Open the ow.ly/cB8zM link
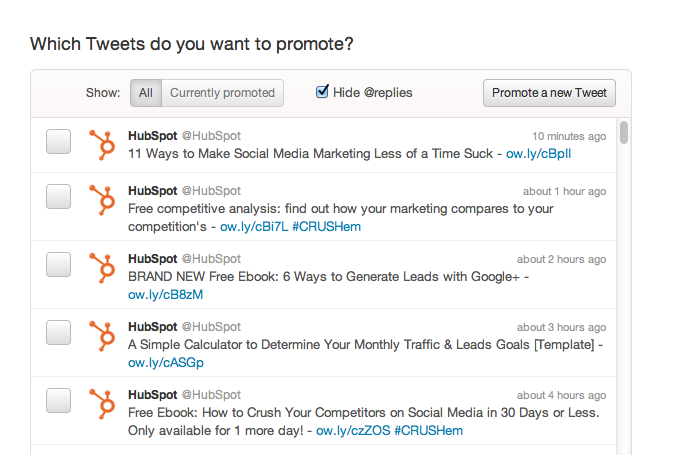The width and height of the screenshot is (673, 455). tap(165, 294)
